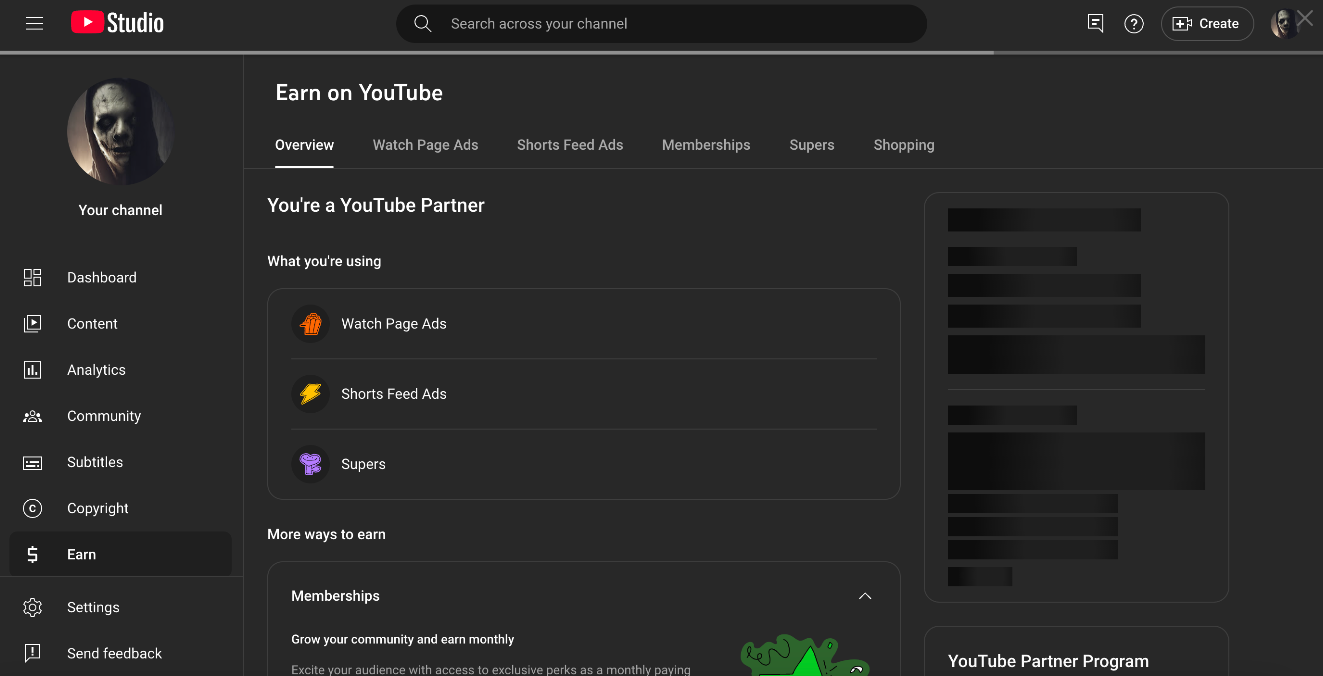Viewport: 1323px width, 676px height.
Task: Click the Analytics bar chart icon
Action: (x=32, y=370)
